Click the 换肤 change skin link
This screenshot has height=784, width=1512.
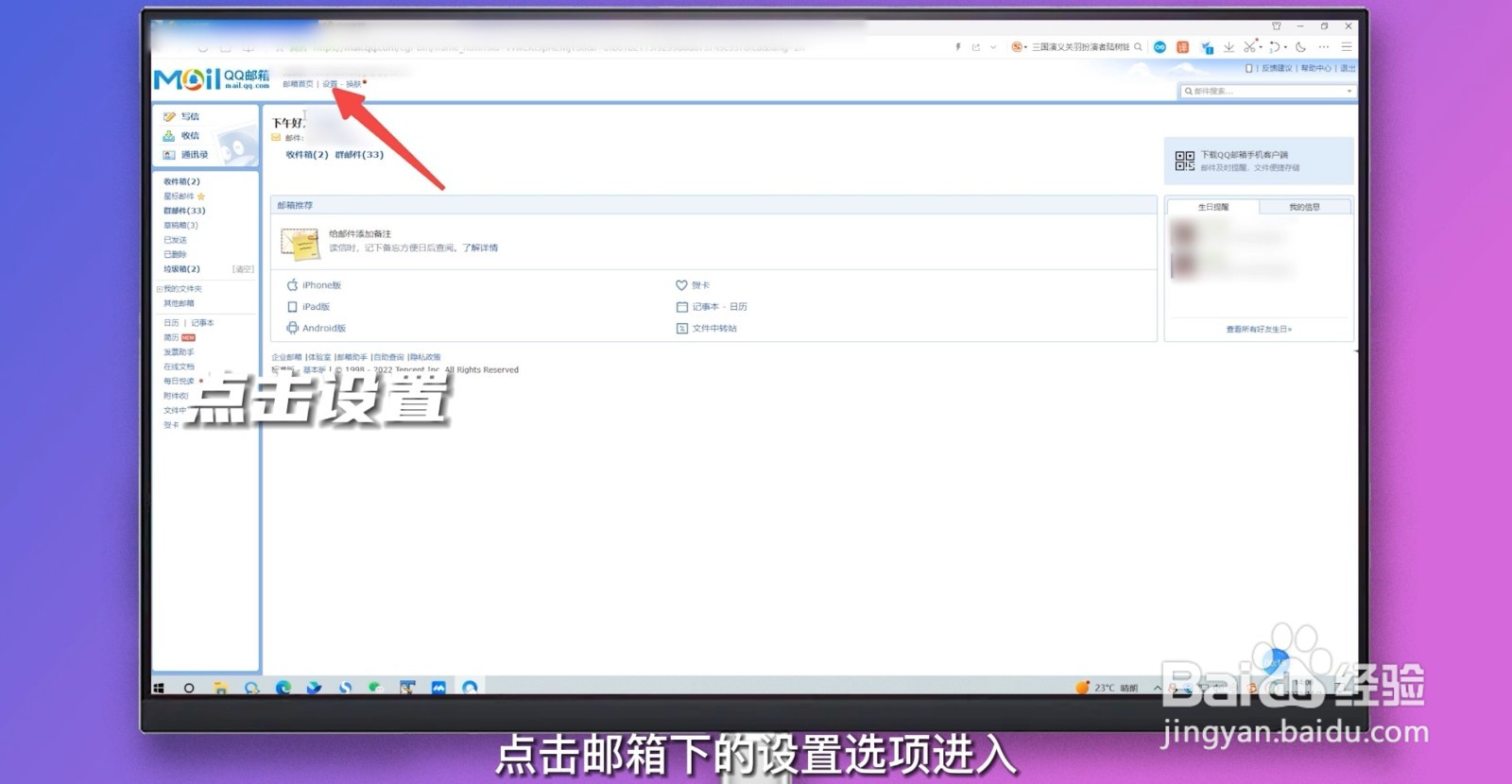click(353, 84)
